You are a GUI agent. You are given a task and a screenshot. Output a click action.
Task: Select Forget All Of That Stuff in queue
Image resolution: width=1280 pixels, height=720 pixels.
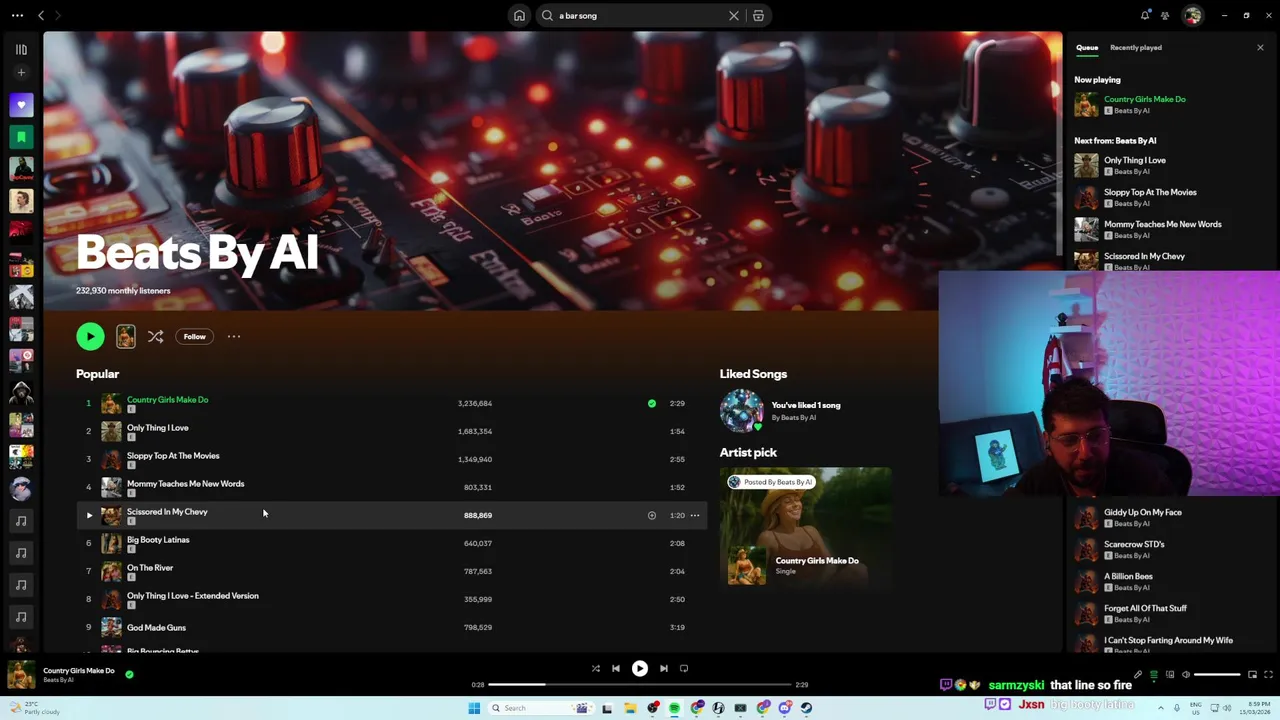coord(1145,609)
